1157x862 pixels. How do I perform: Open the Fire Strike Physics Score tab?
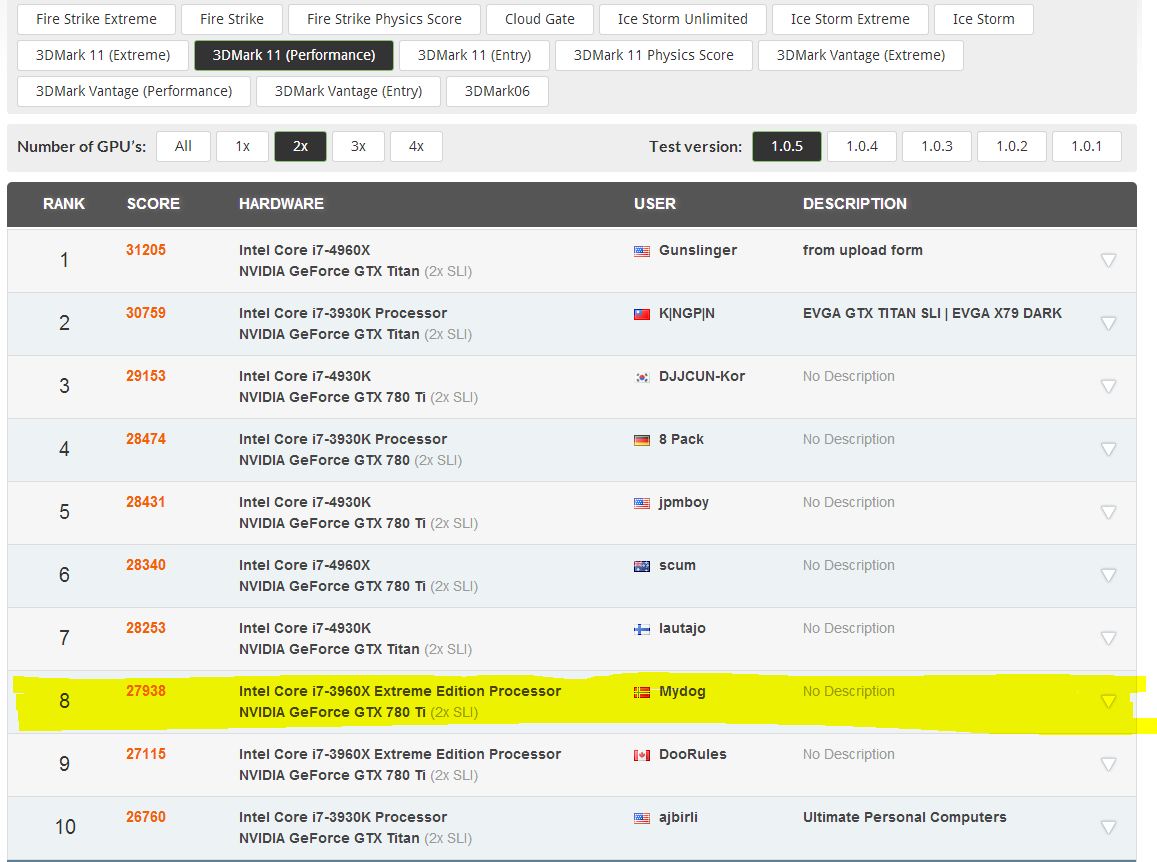coord(384,19)
